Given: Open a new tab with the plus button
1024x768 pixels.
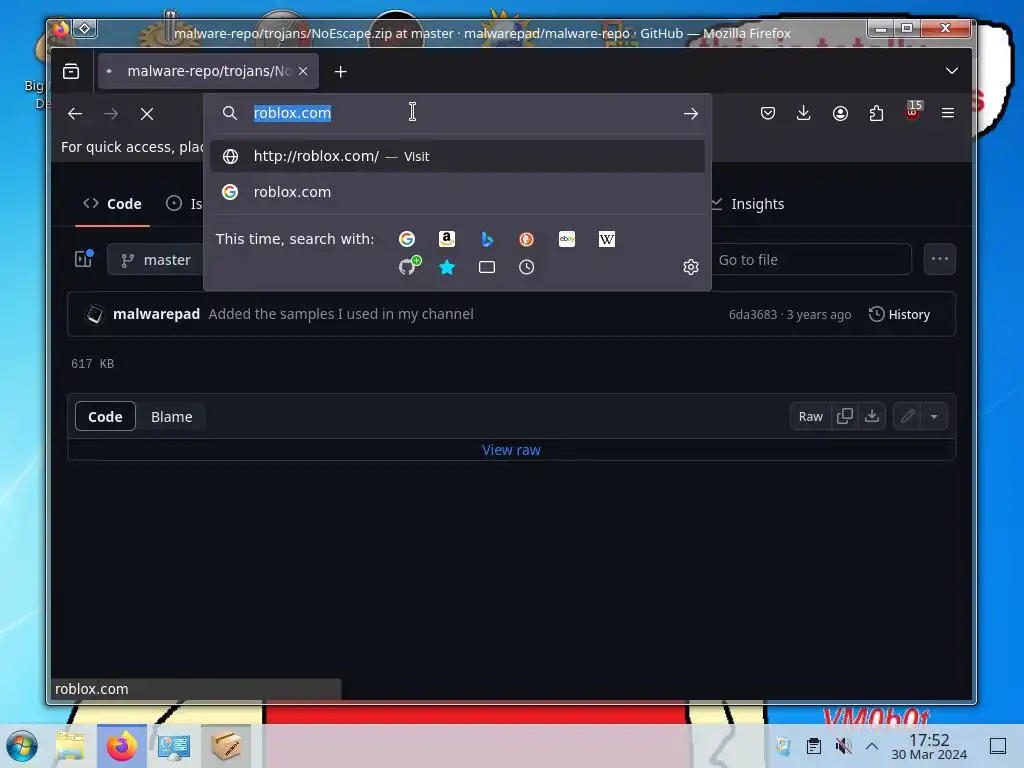Looking at the screenshot, I should 340,71.
